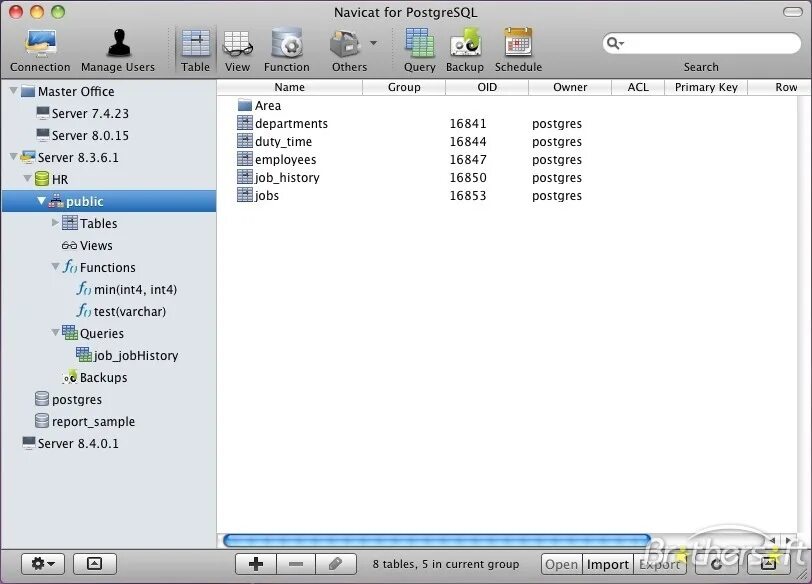812x584 pixels.
Task: Click the show/hide panel button beside gear
Action: (94, 563)
